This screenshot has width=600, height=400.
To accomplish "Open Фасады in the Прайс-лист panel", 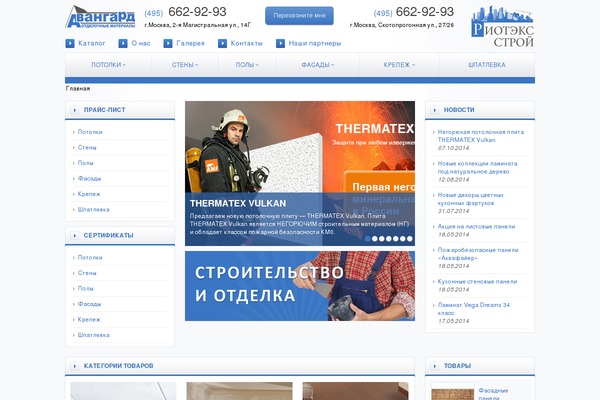I will click(89, 178).
